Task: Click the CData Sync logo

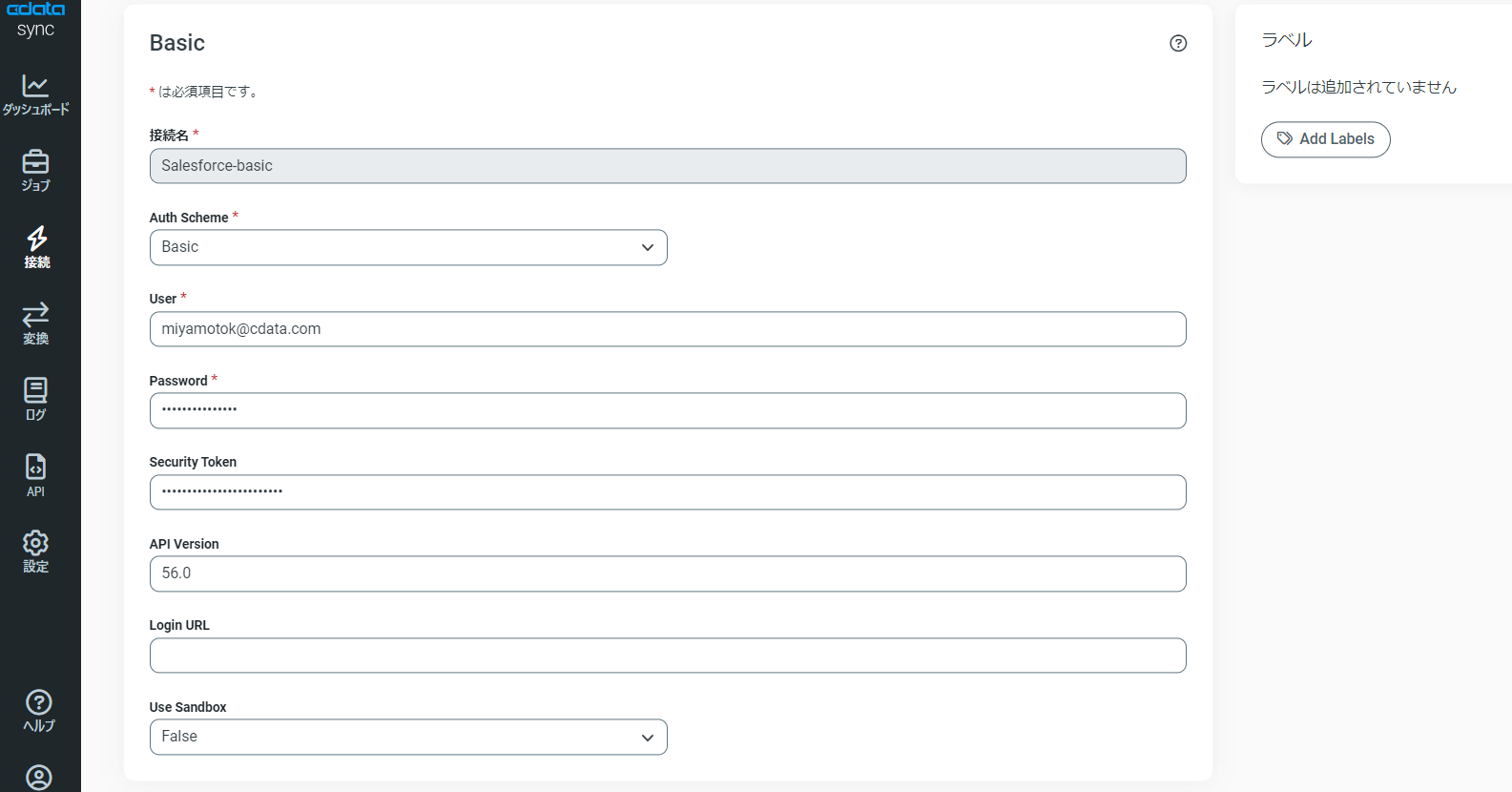Action: pyautogui.click(x=36, y=19)
